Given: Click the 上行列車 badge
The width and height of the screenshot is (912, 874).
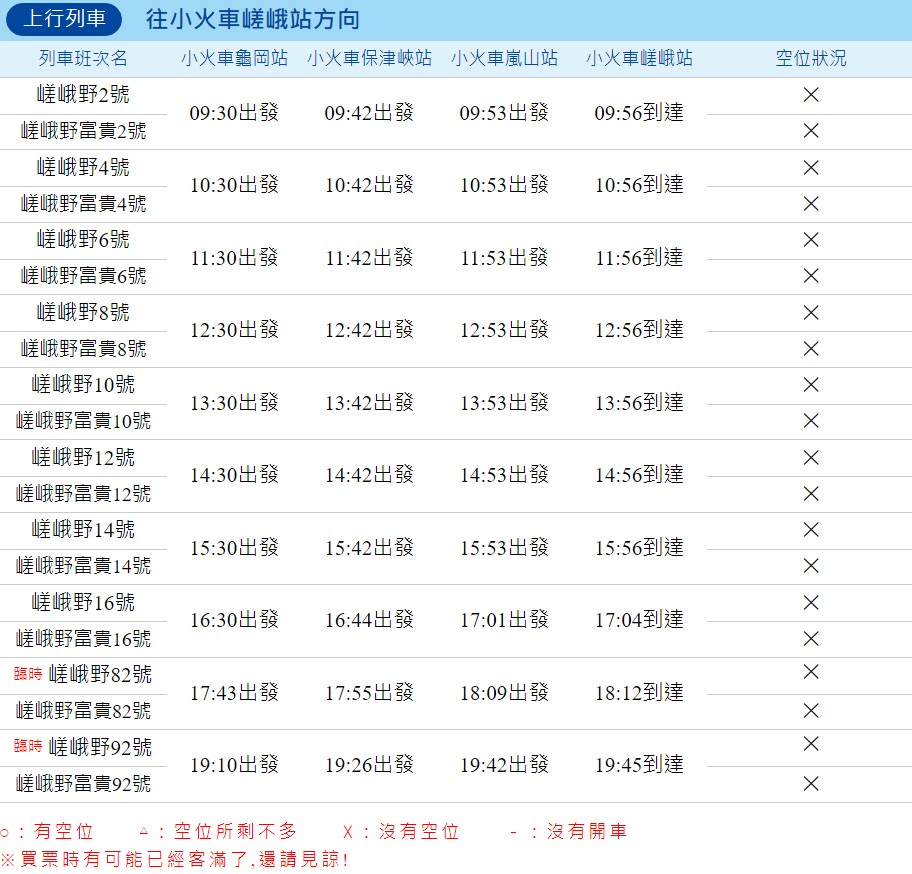Looking at the screenshot, I should click(64, 19).
